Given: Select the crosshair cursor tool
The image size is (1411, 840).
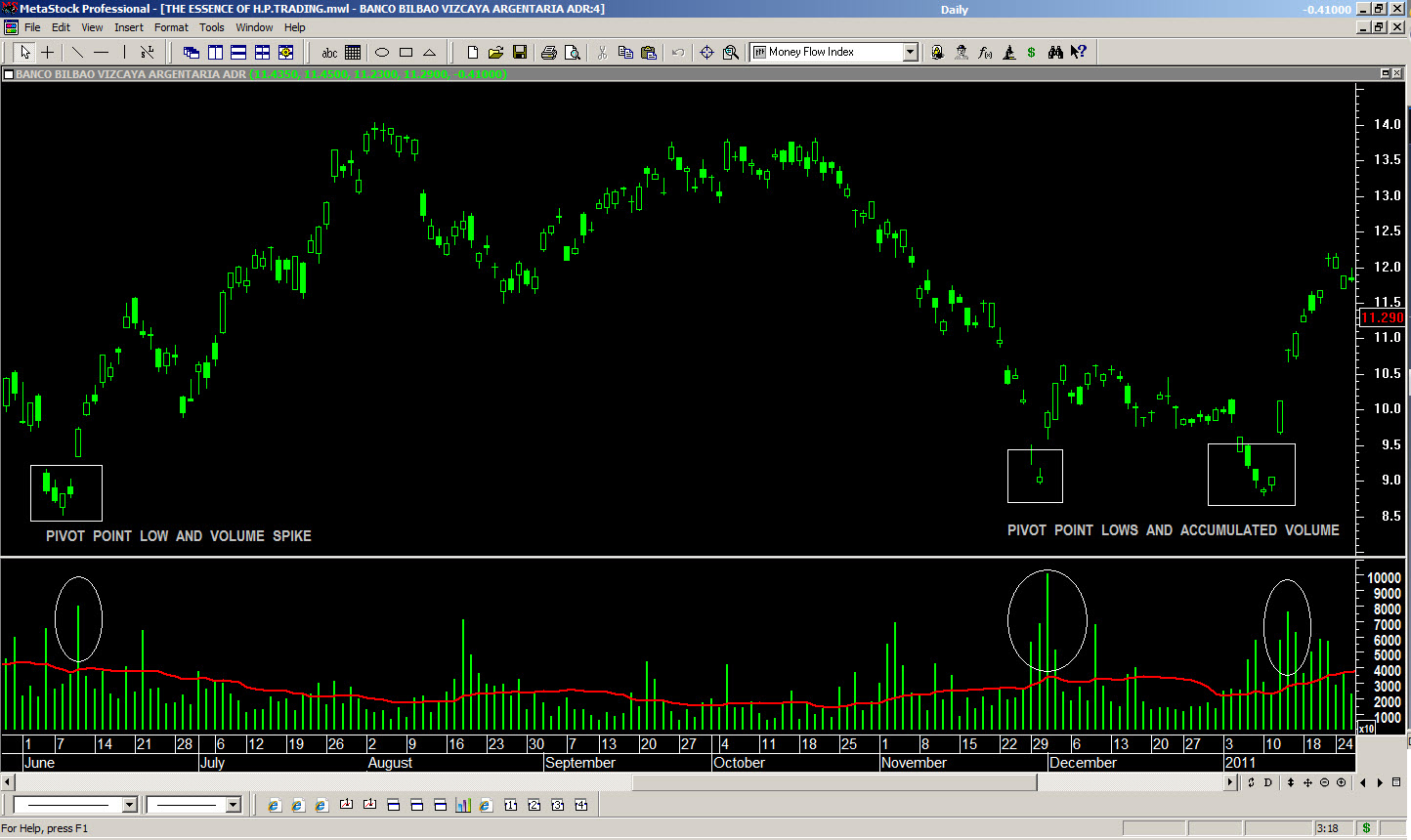Looking at the screenshot, I should pyautogui.click(x=47, y=53).
